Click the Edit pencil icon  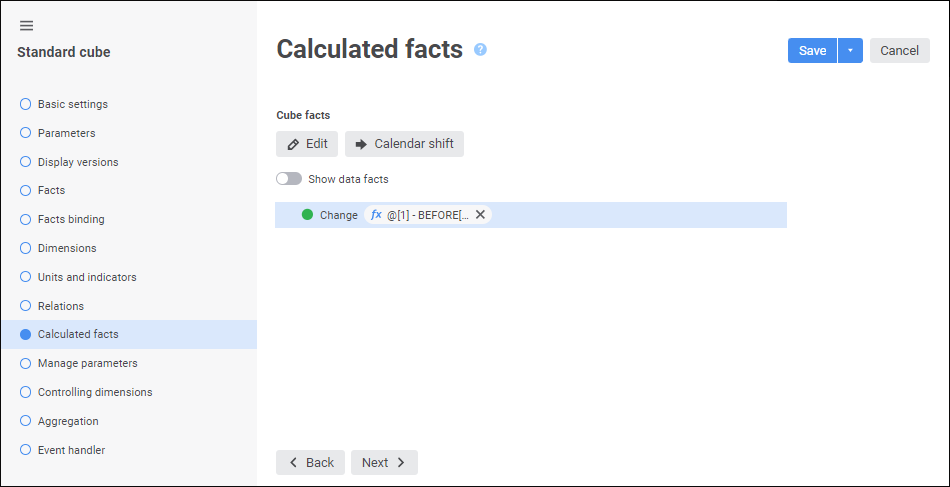point(293,144)
